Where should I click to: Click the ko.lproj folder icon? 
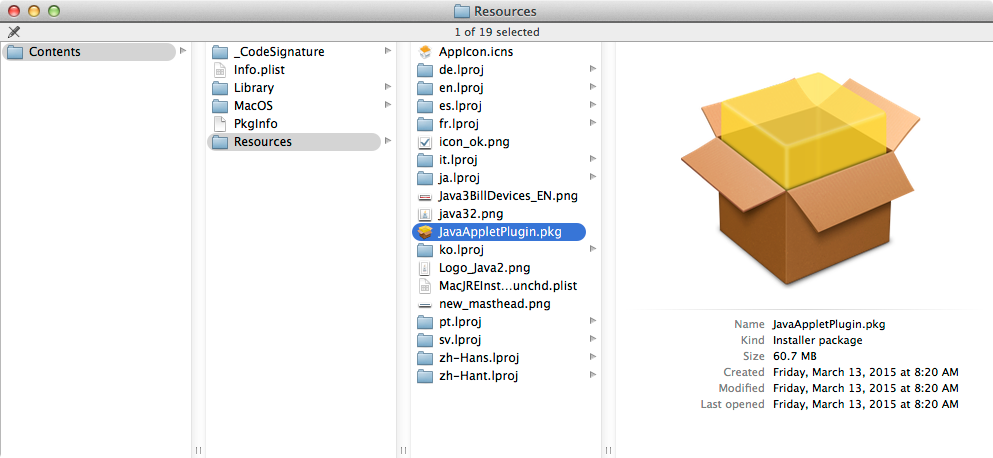point(425,250)
